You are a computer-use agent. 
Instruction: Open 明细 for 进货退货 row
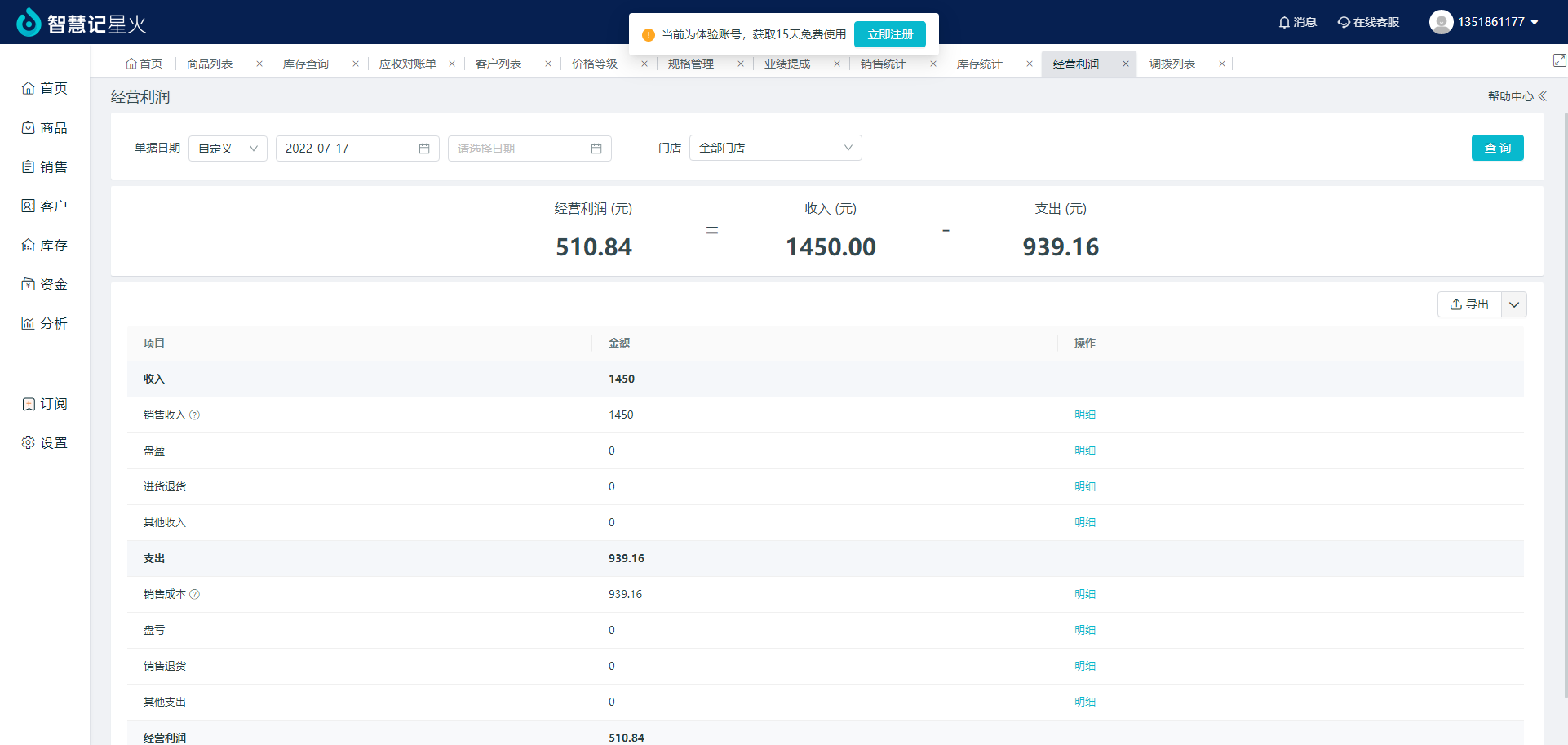click(x=1085, y=486)
